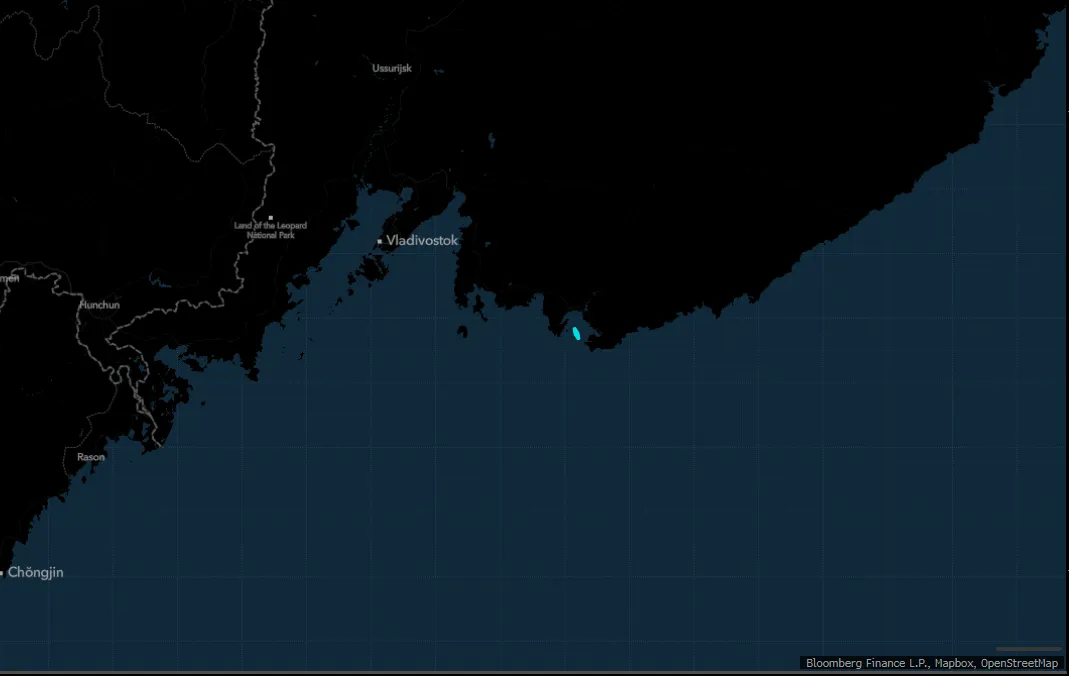
Task: Click the Bloomberg Finance L.P., Mapbox, OpenStreetMap attribution text
Action: (x=932, y=663)
